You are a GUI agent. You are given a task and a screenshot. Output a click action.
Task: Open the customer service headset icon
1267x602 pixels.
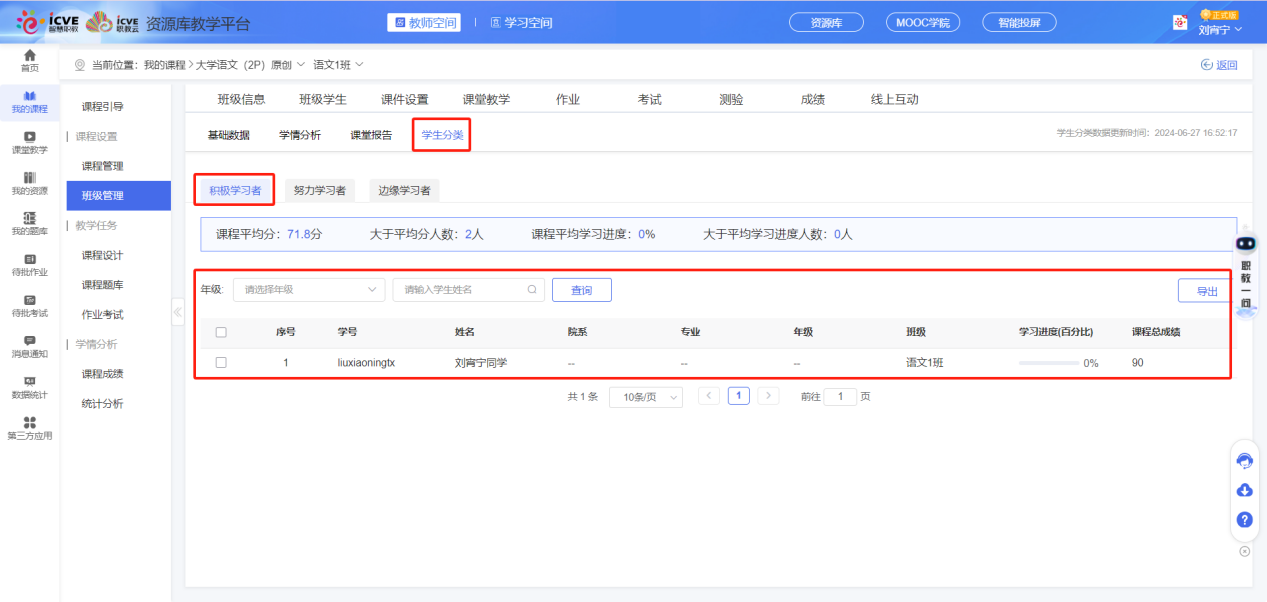tap(1243, 460)
